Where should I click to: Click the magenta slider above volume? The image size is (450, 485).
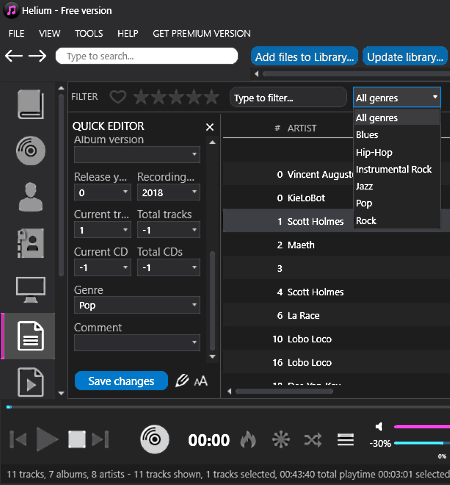pos(422,426)
